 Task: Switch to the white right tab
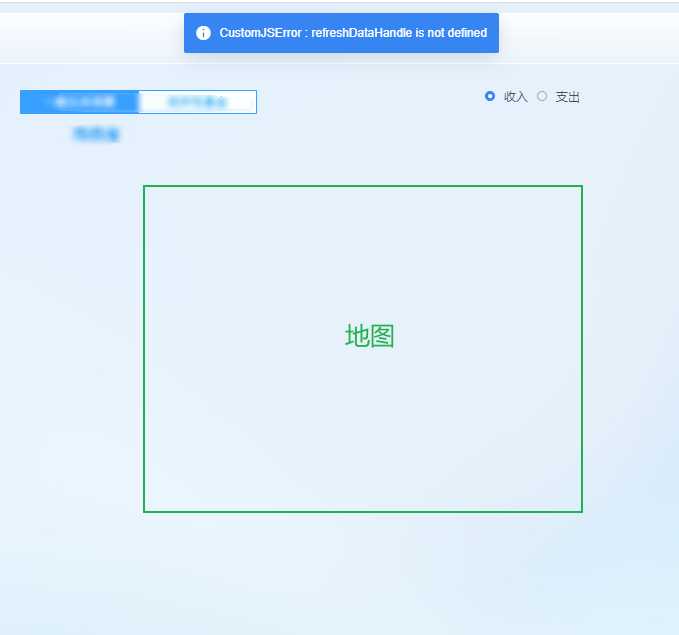pos(197,102)
